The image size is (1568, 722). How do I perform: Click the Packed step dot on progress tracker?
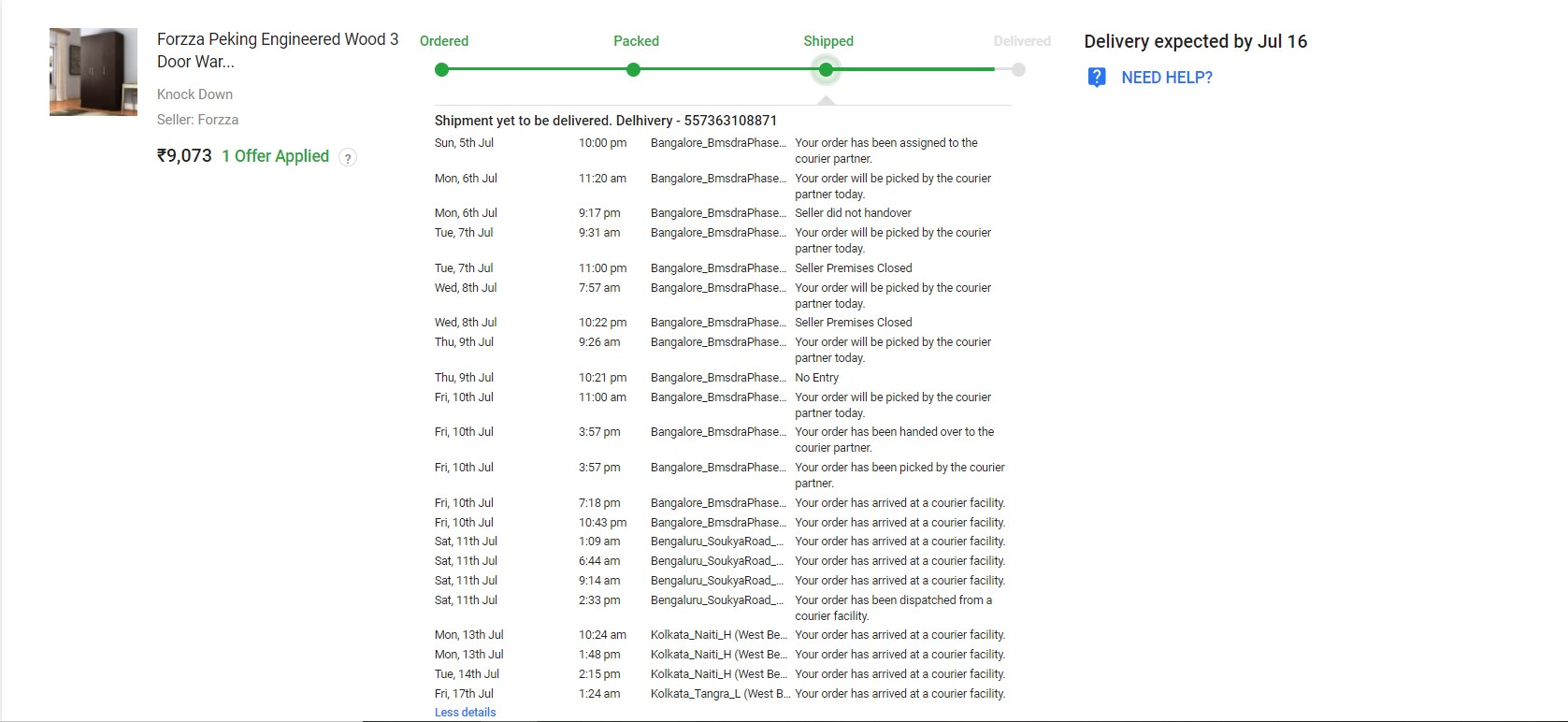(x=634, y=70)
